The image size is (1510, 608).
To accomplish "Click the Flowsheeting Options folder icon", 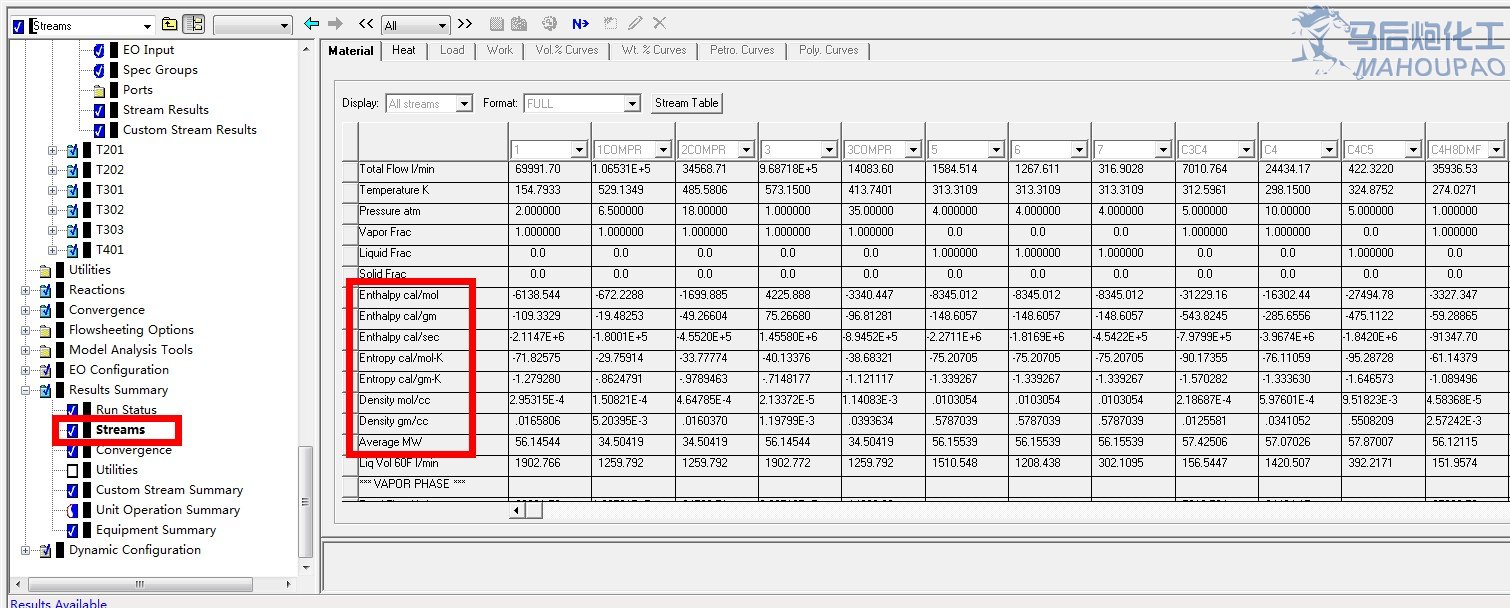I will (45, 330).
